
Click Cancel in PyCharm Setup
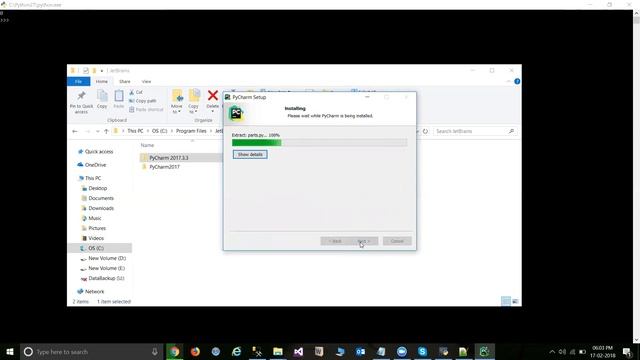coord(397,241)
